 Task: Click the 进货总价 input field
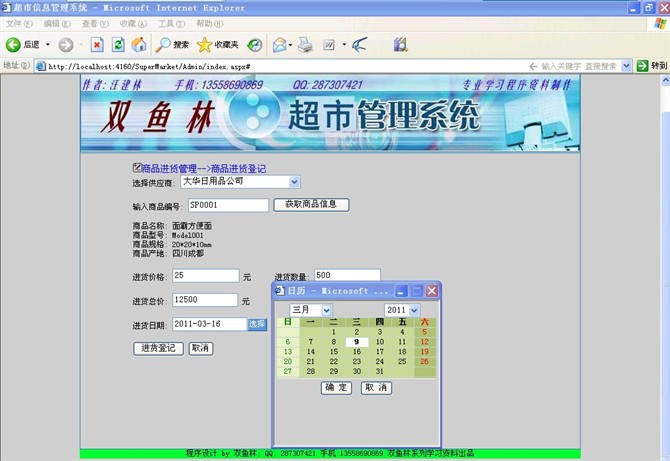[205, 300]
